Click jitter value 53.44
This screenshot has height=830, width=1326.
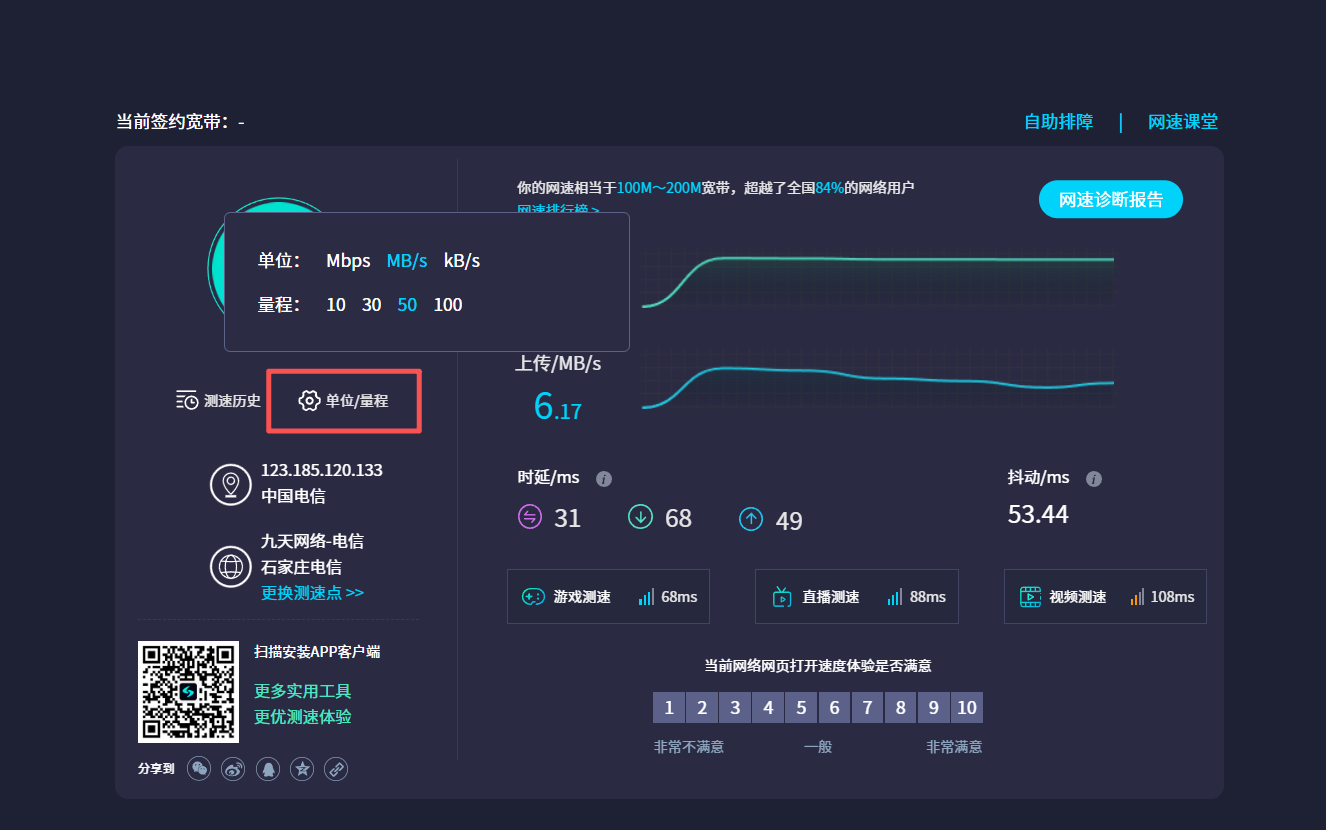pos(1038,515)
